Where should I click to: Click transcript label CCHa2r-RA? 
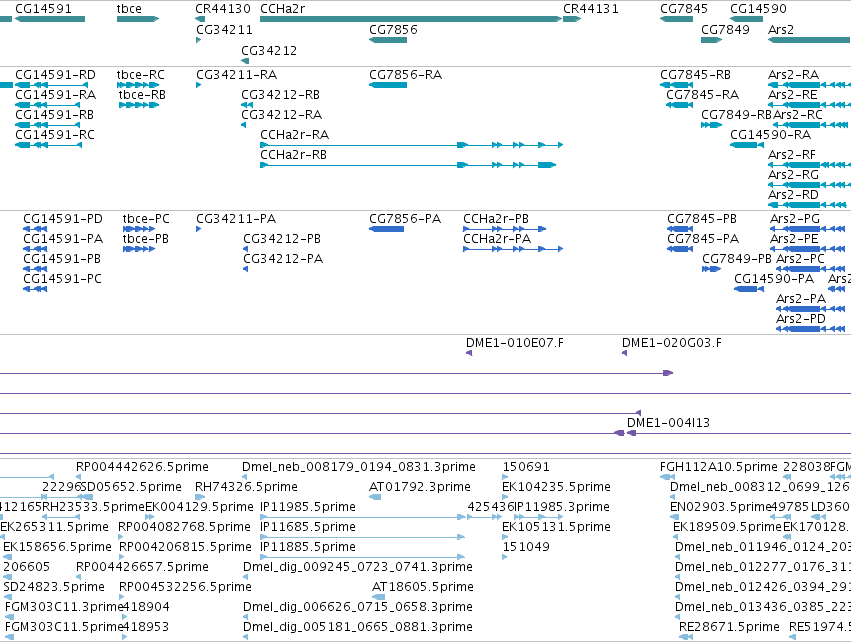[295, 135]
